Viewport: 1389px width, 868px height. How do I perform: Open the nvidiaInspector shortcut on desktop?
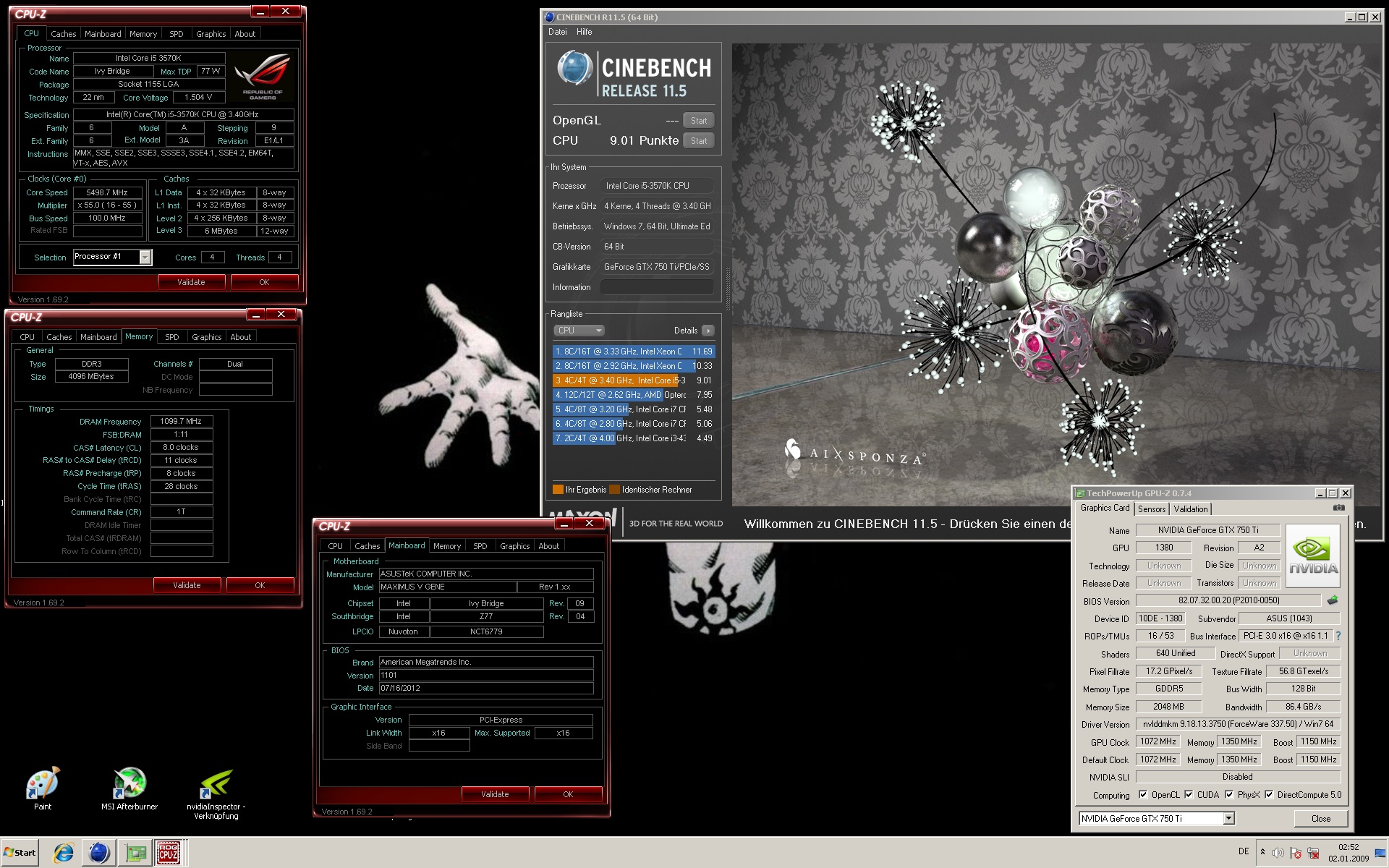coord(216,793)
